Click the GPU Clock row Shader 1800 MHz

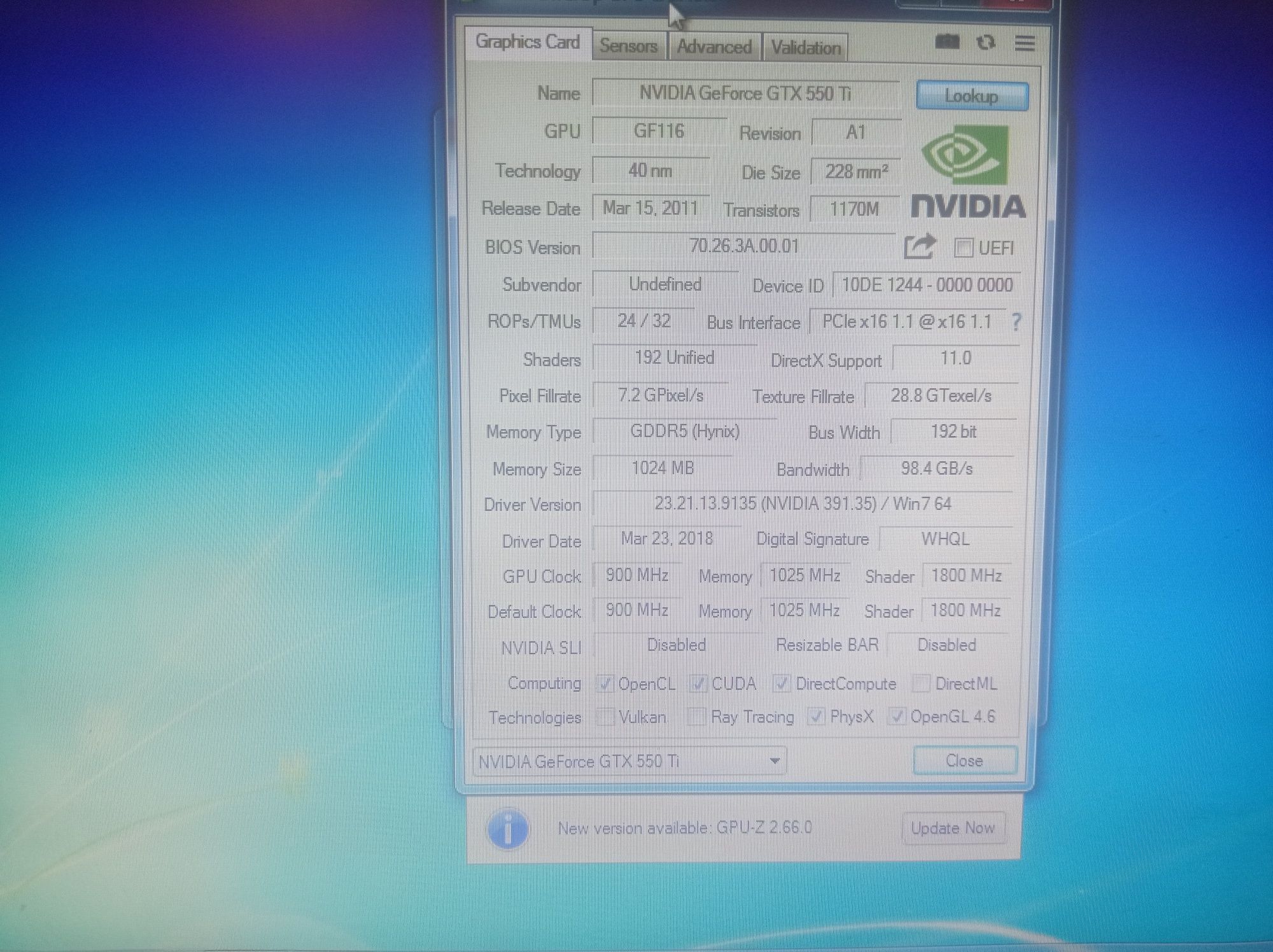pos(966,576)
